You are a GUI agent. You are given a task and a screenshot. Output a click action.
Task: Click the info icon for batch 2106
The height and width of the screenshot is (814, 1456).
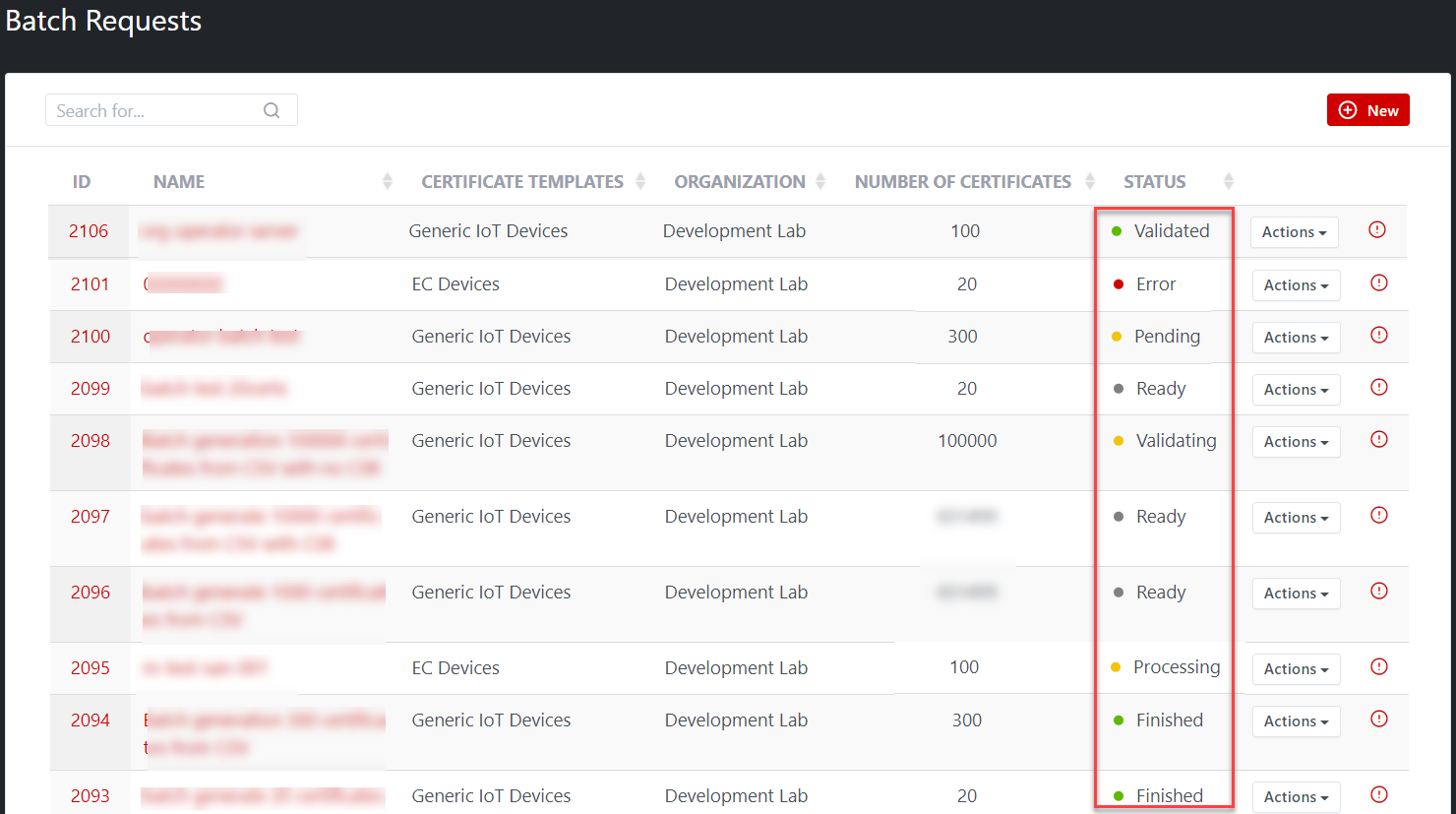(x=1377, y=229)
